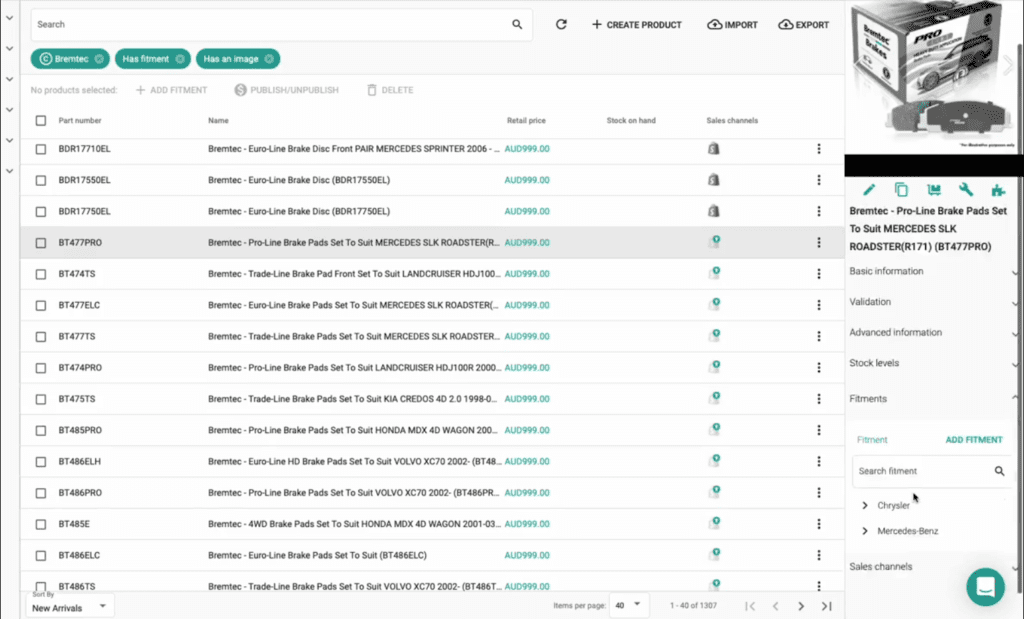Open the three-dot menu for BT474TS
1024x619 pixels.
pyautogui.click(x=818, y=274)
